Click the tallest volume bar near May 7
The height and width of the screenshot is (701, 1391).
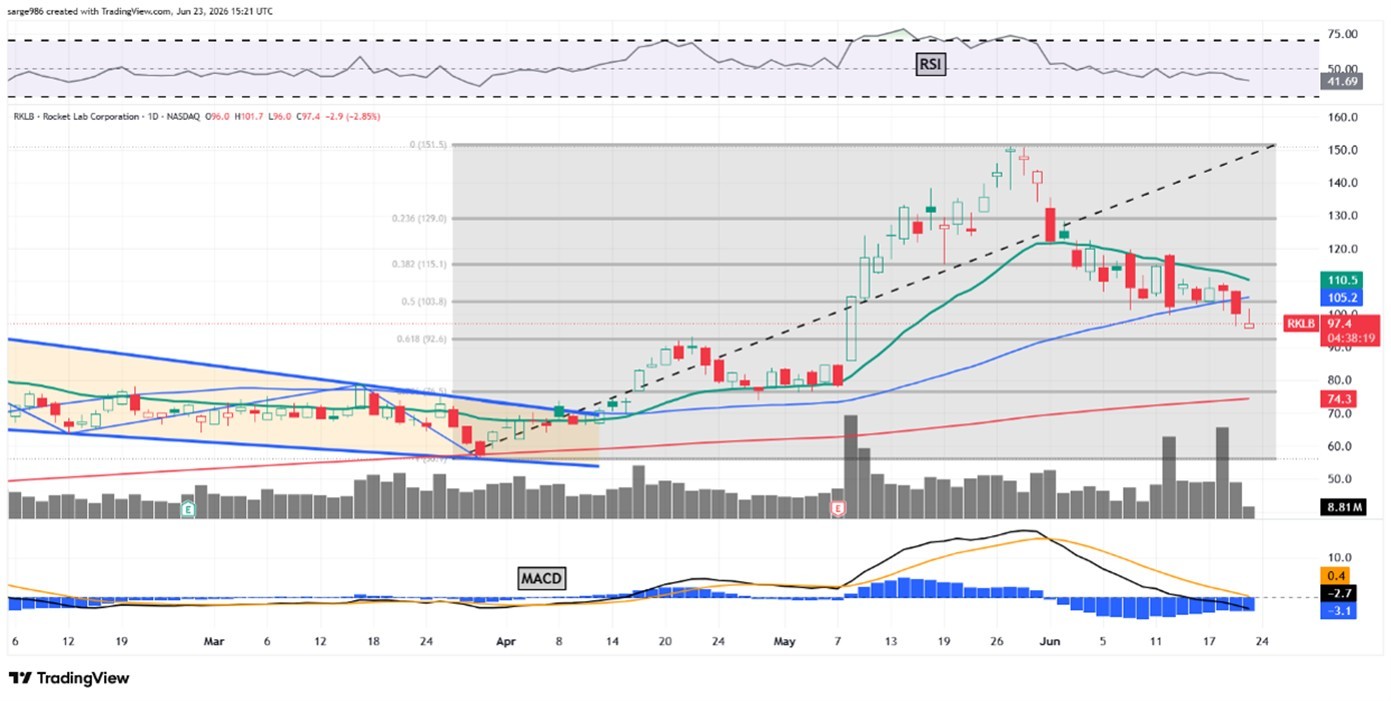pos(851,466)
